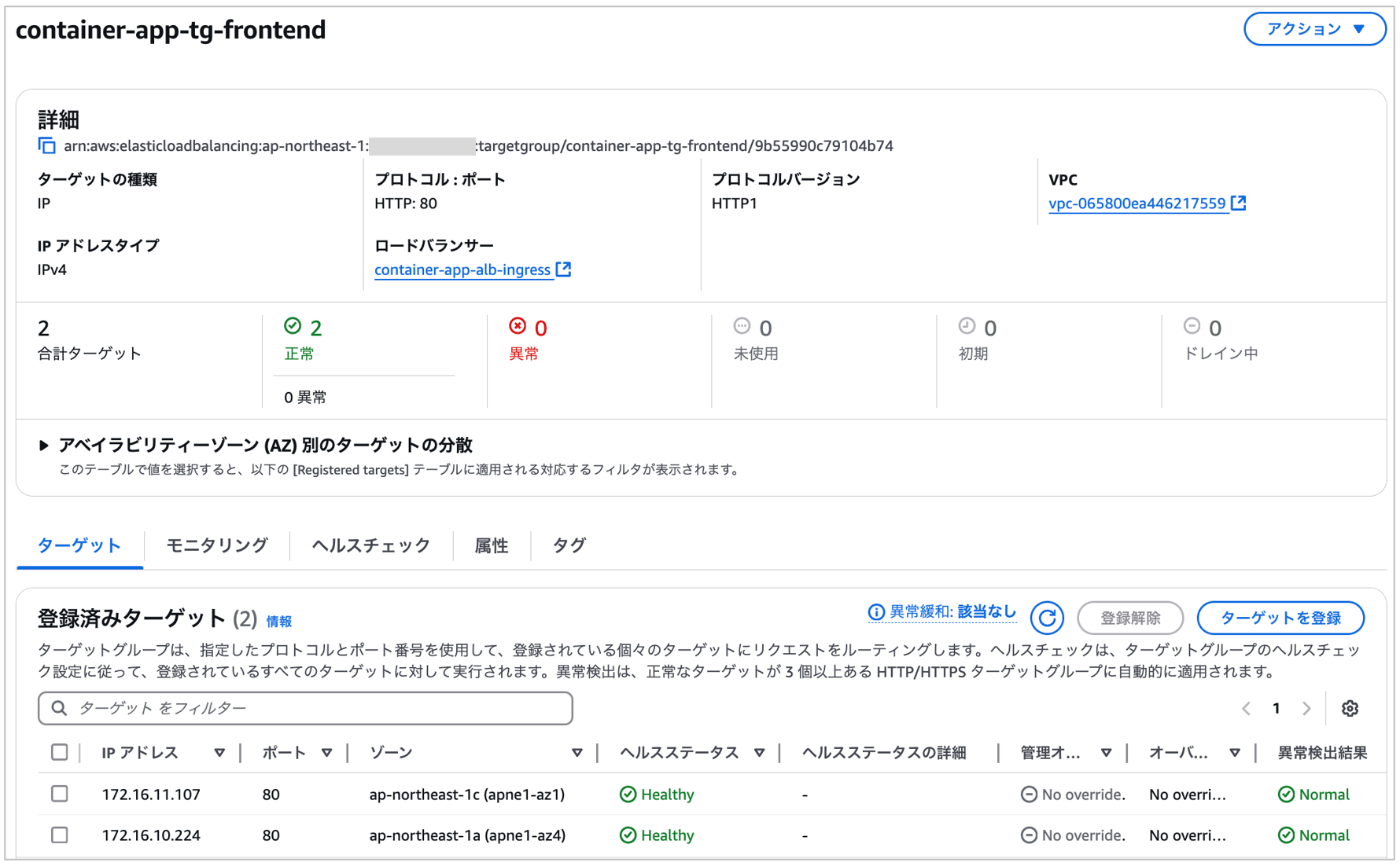Image resolution: width=1400 pixels, height=866 pixels.
Task: Switch to the 属性 tab
Action: click(x=491, y=545)
